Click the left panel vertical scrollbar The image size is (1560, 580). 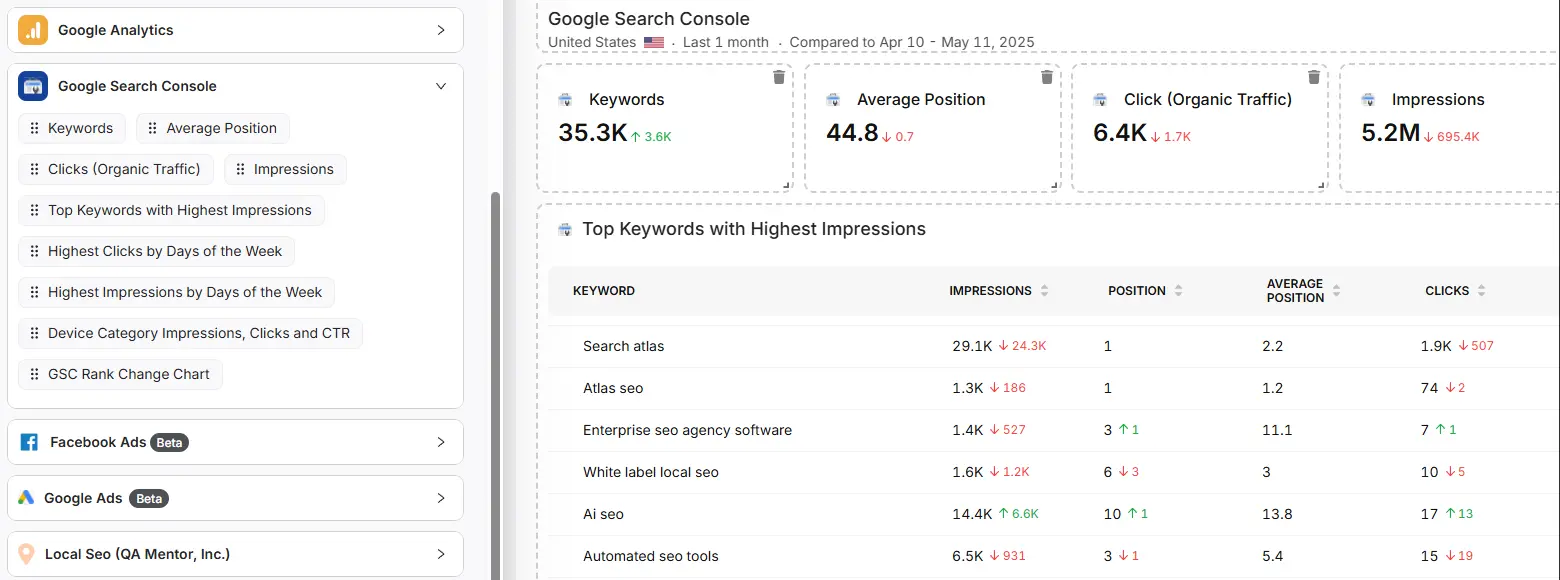[x=495, y=380]
